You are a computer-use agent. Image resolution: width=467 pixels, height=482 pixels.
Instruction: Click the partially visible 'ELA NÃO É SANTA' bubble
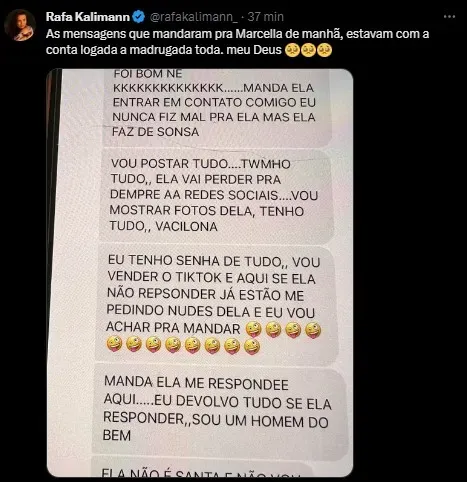202,469
